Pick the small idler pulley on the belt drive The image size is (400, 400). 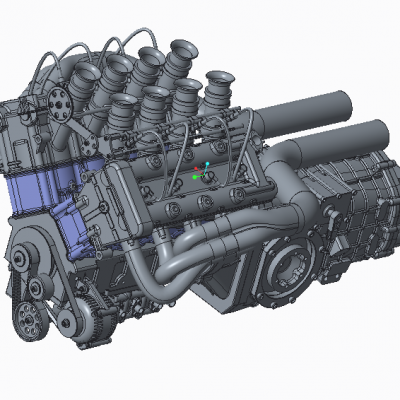point(39,287)
